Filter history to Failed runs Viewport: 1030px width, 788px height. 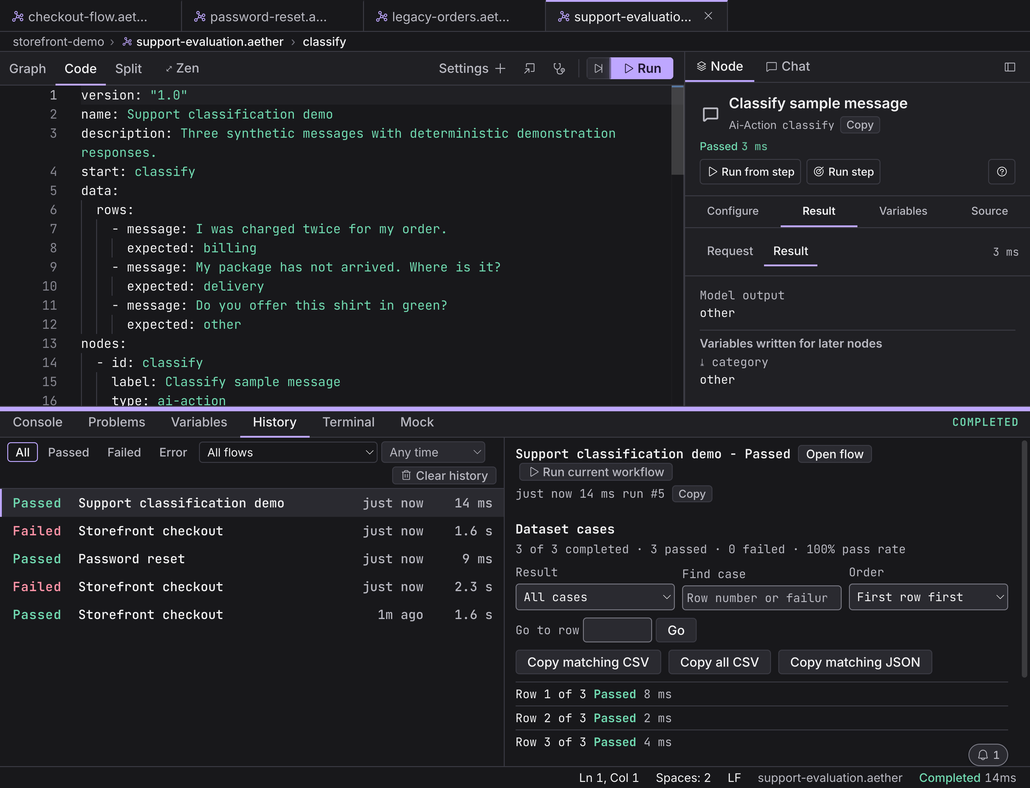(x=123, y=452)
